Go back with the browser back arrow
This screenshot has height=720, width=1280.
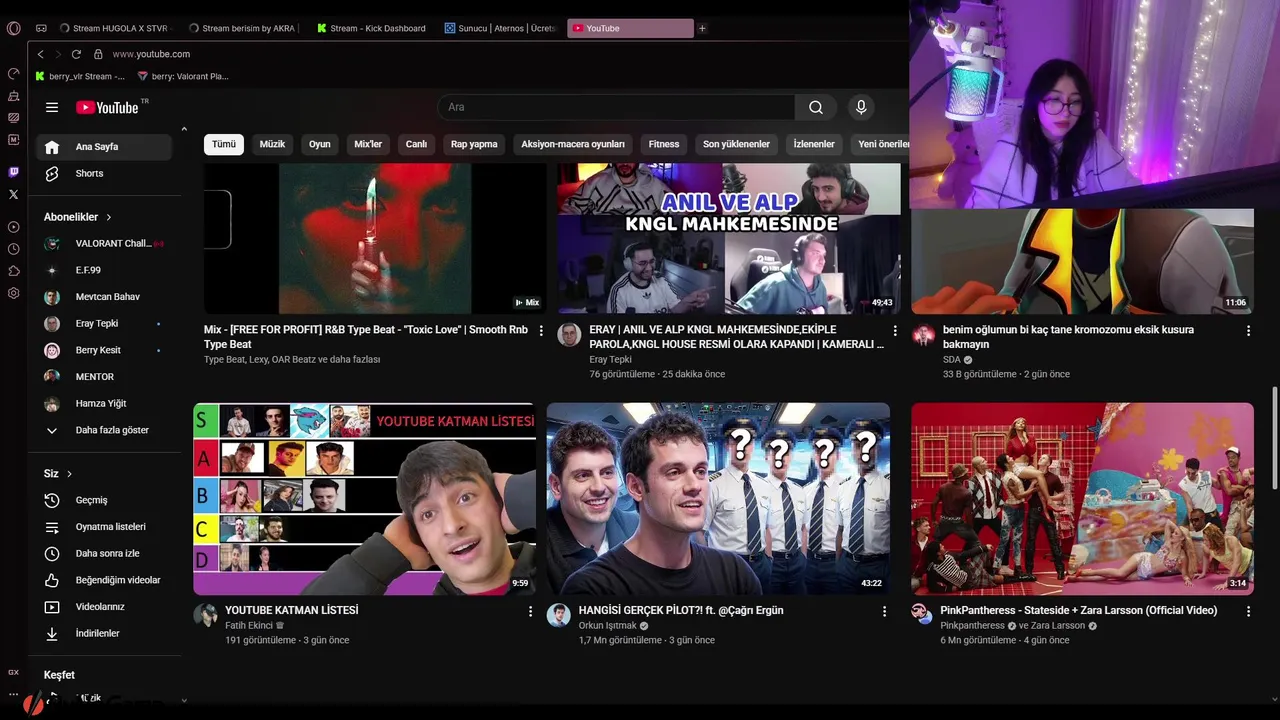[x=40, y=54]
